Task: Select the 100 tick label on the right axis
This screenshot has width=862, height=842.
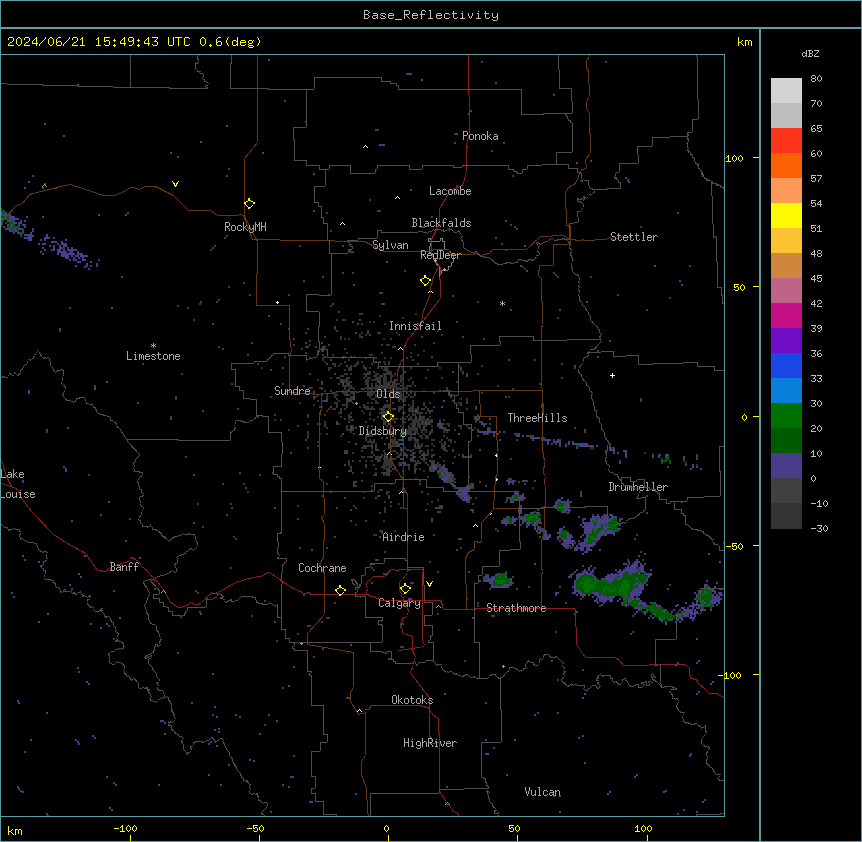Action: coord(734,158)
